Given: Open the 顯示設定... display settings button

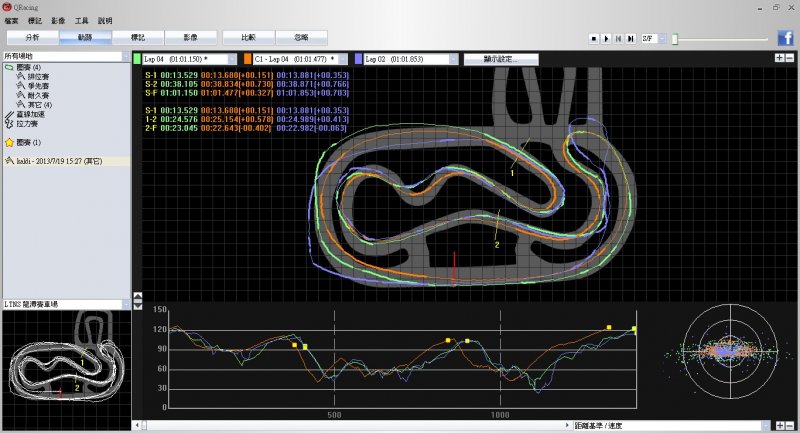Looking at the screenshot, I should tap(501, 59).
